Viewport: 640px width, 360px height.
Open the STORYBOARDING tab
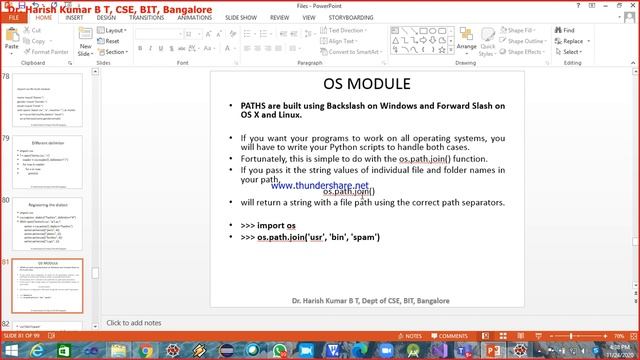(351, 18)
